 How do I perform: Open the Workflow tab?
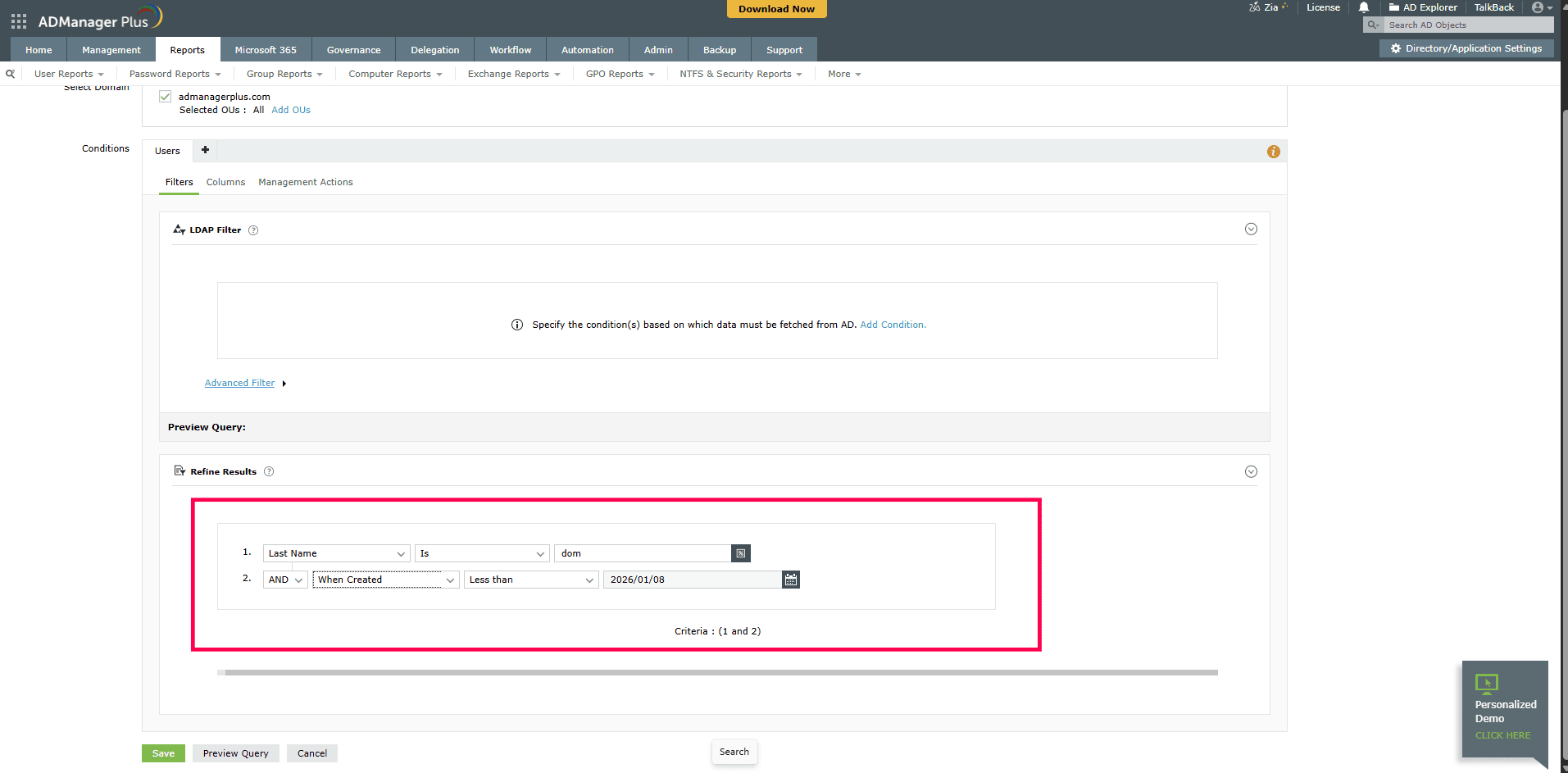(511, 50)
